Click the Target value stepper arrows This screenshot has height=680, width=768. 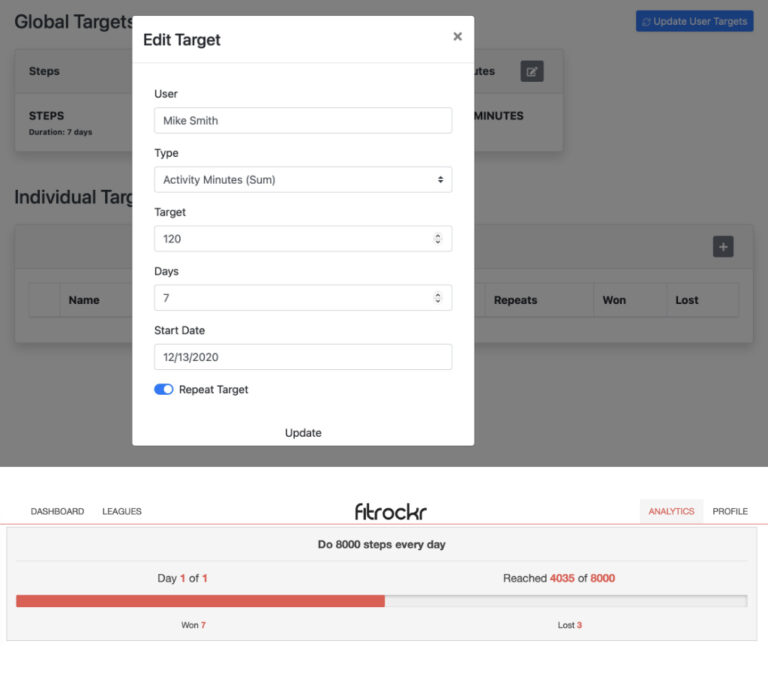point(437,239)
